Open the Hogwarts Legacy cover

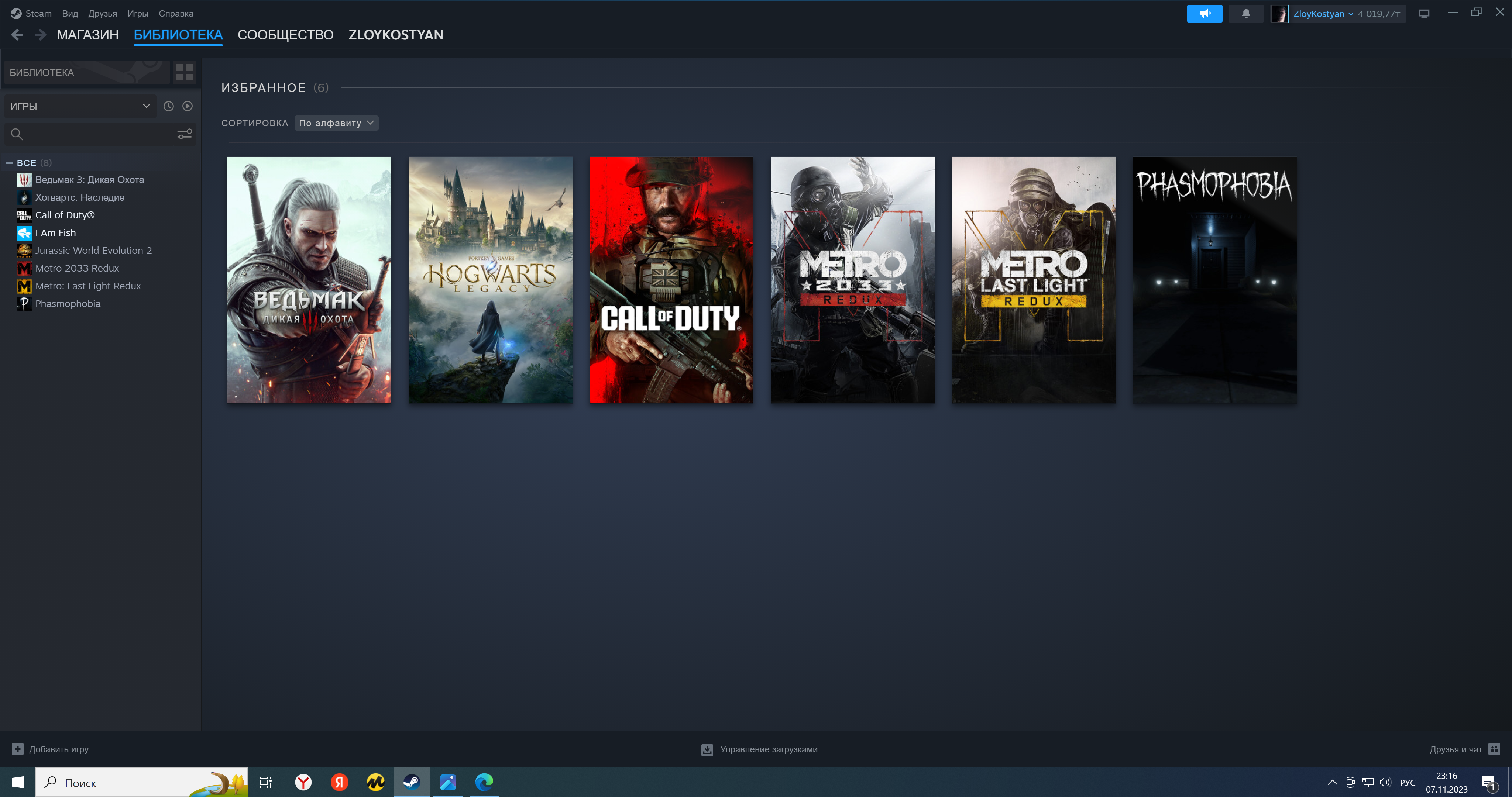[490, 280]
